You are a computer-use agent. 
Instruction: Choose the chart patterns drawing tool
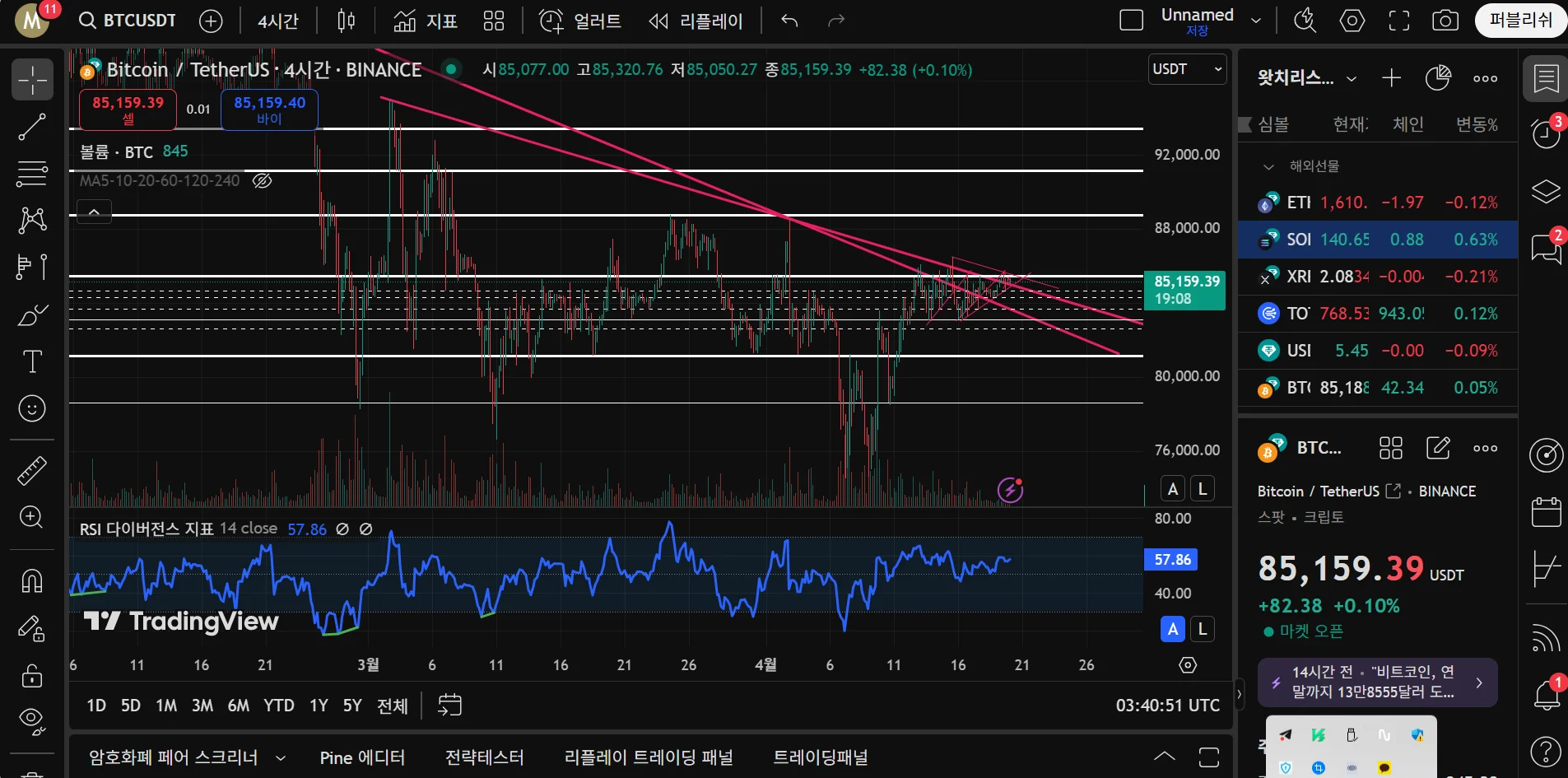tap(32, 220)
